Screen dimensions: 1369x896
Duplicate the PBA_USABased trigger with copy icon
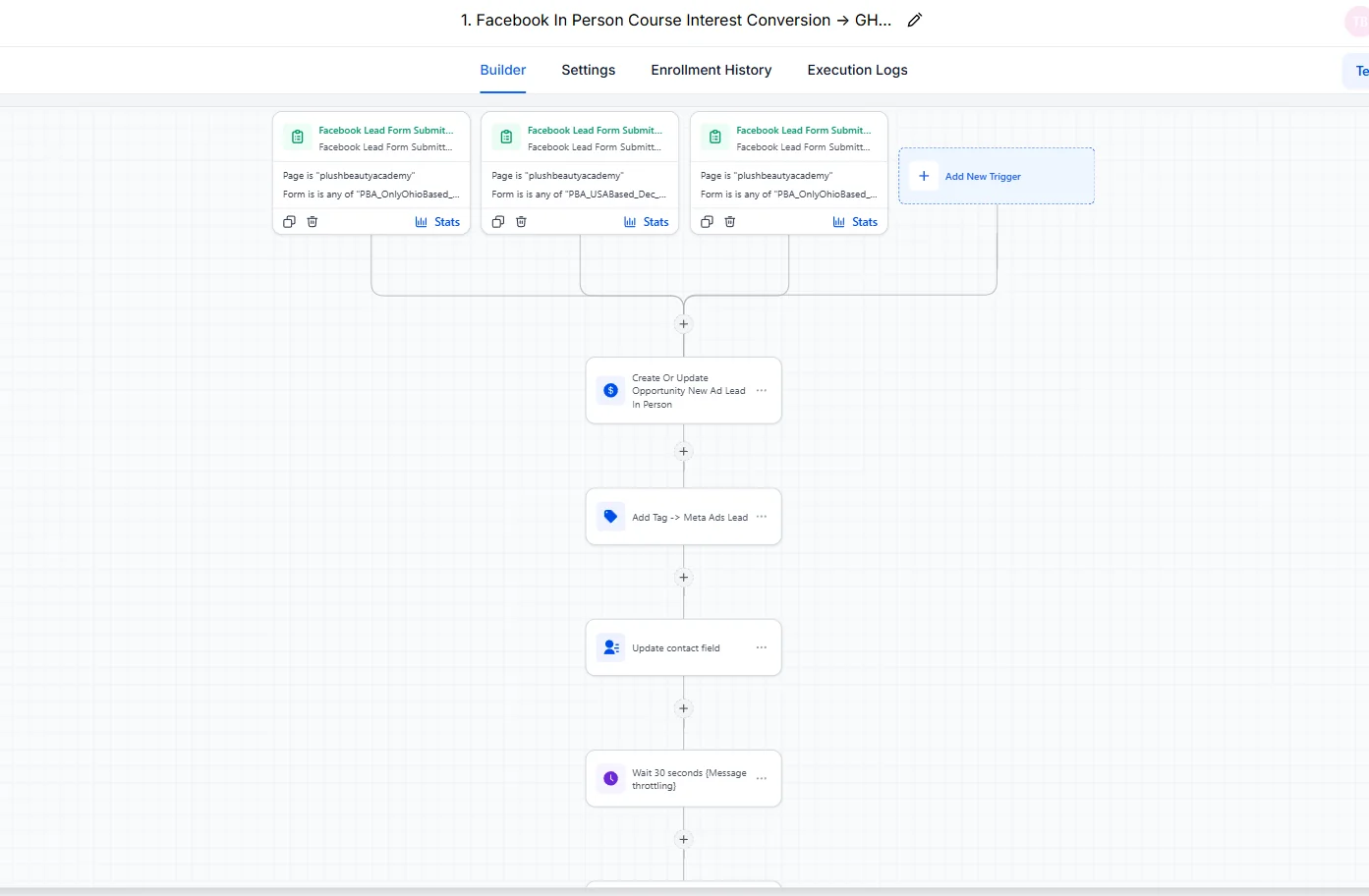(x=498, y=222)
